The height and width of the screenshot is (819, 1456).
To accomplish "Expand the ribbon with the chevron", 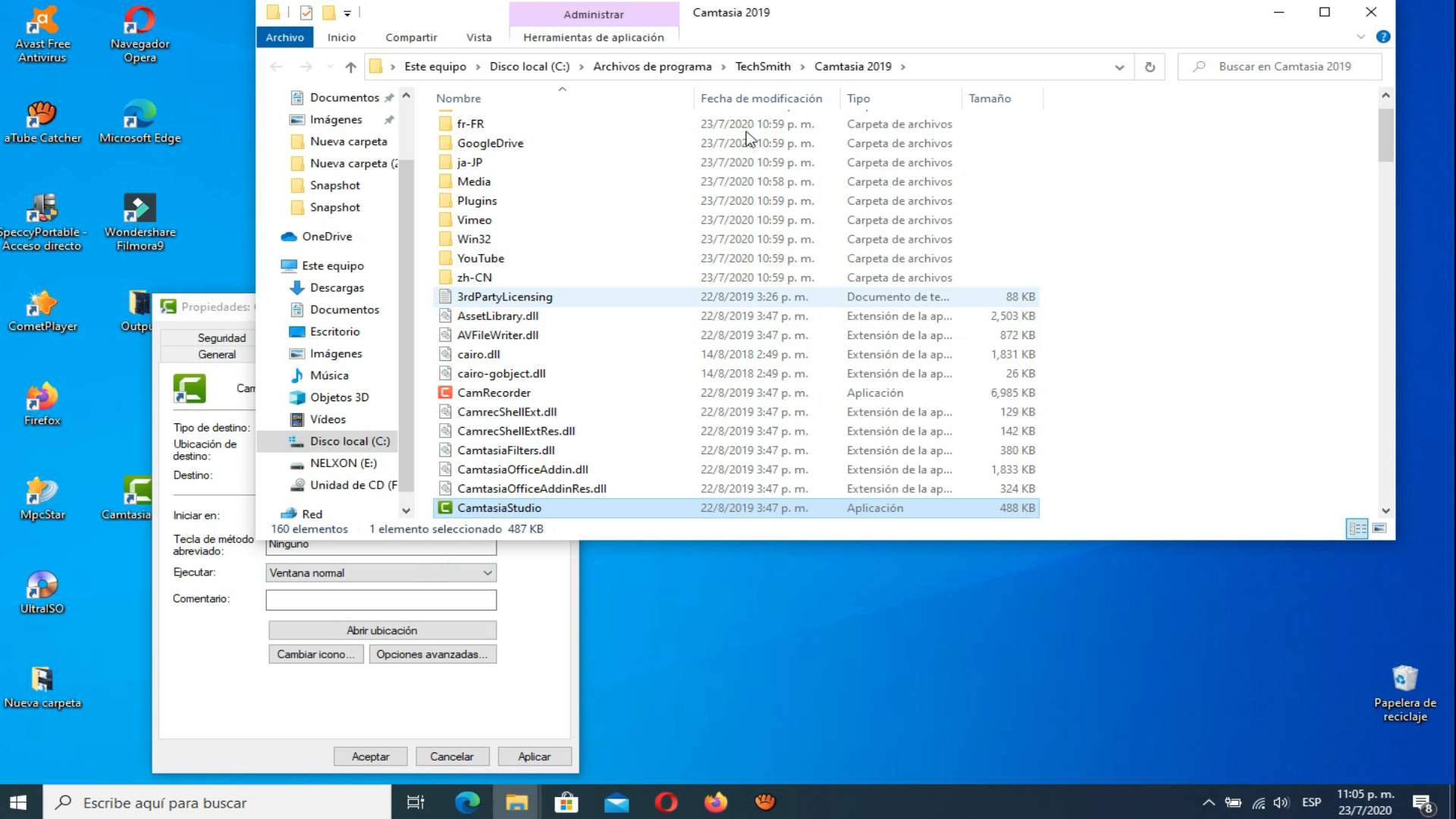I will (x=1361, y=36).
